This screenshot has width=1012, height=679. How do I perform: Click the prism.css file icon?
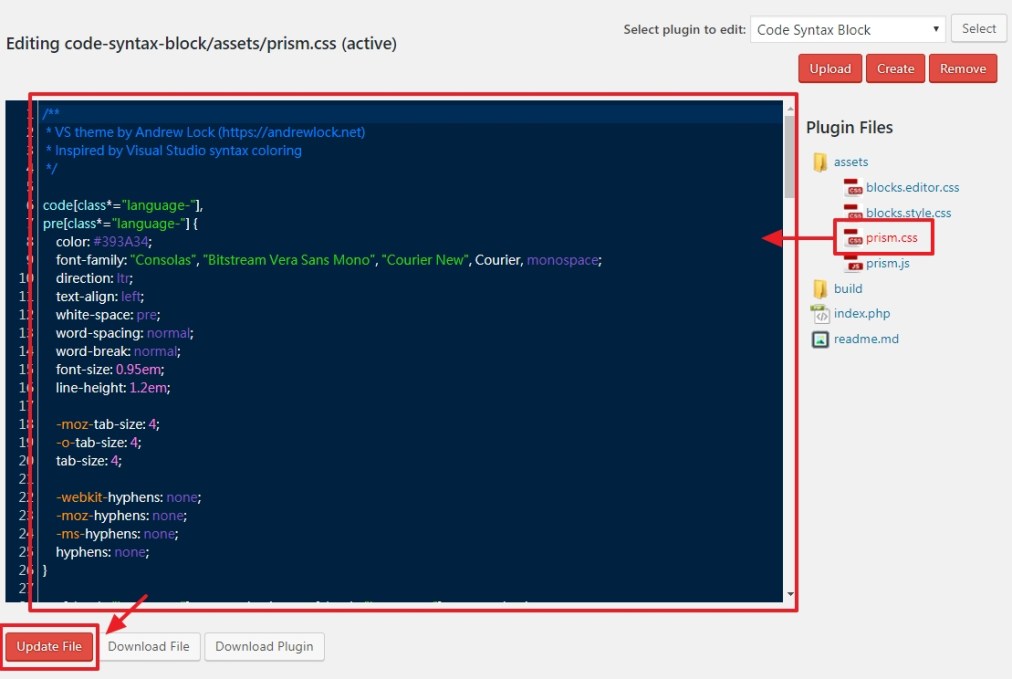tap(853, 238)
